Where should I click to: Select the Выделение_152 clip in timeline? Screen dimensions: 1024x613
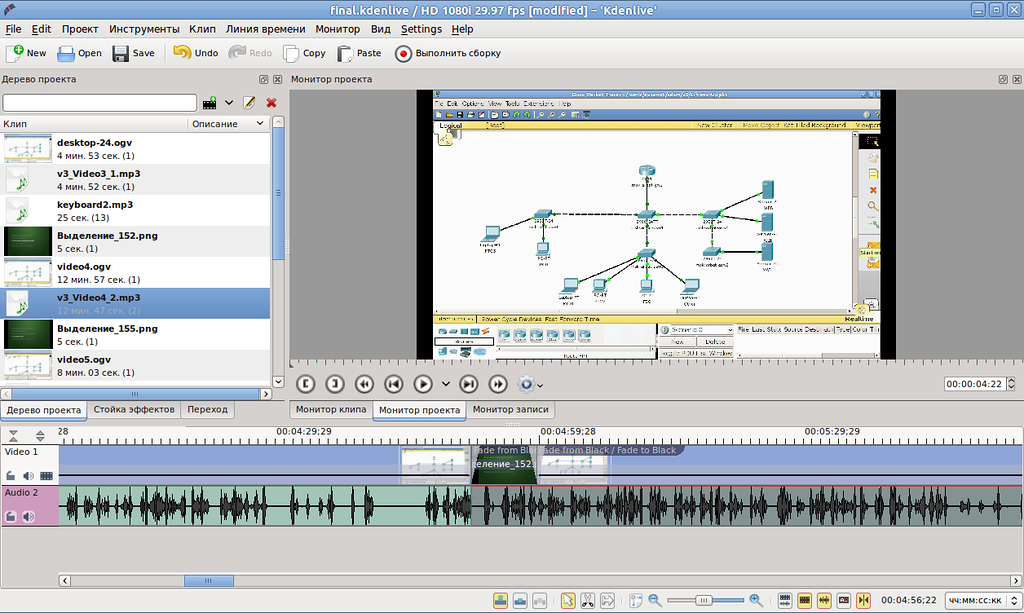504,464
